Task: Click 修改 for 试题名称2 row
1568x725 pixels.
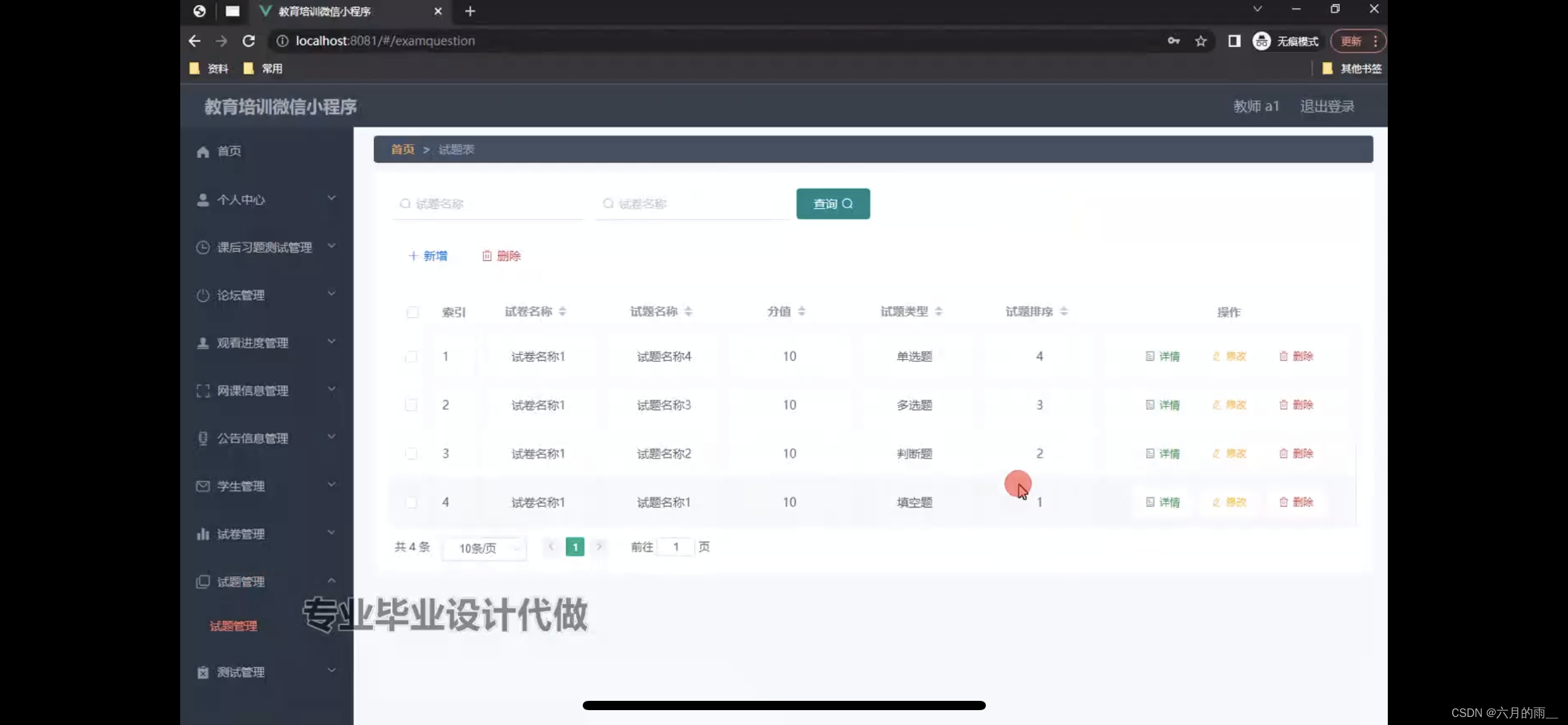Action: pos(1229,454)
